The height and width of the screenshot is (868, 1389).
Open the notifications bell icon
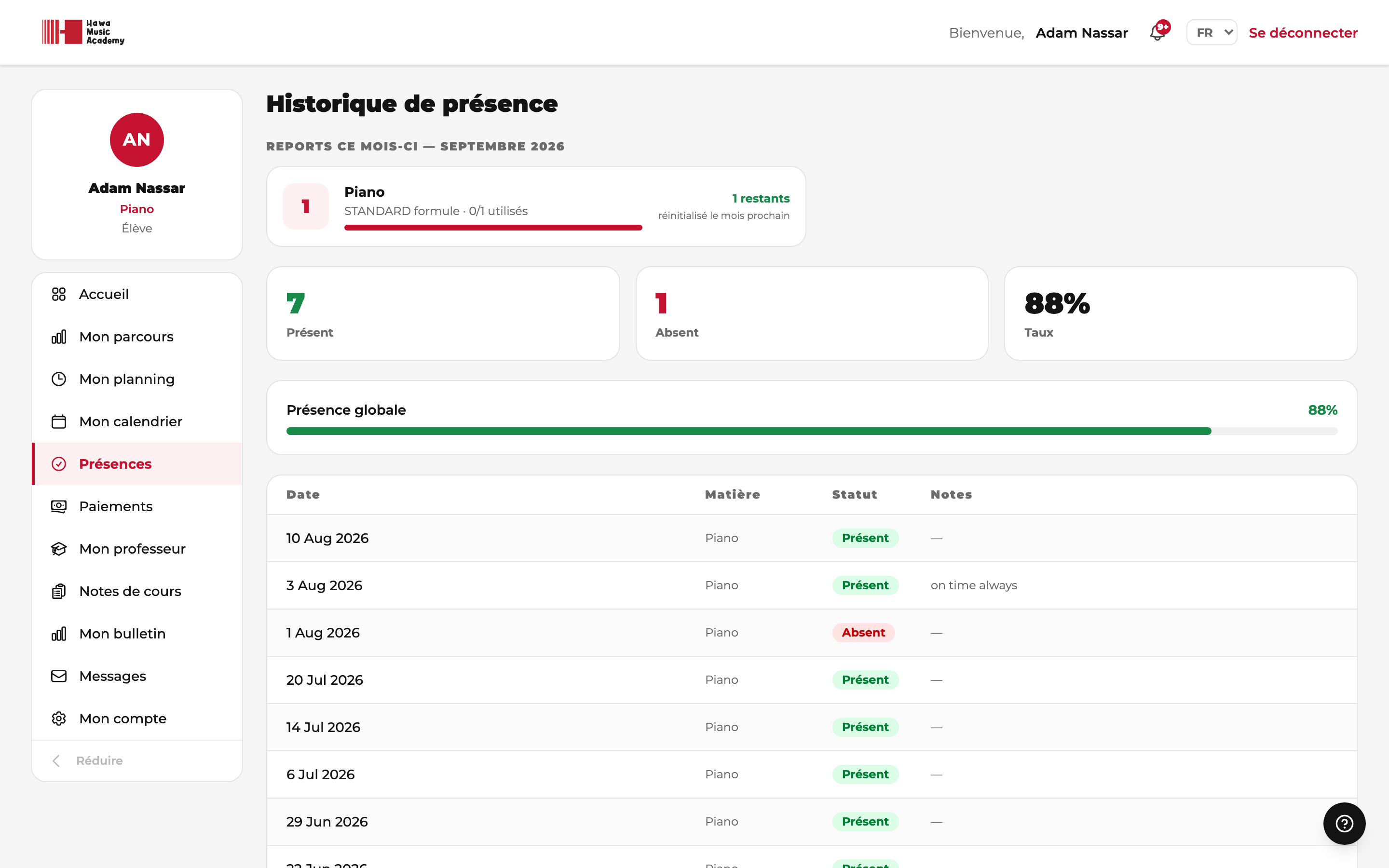[1157, 33]
